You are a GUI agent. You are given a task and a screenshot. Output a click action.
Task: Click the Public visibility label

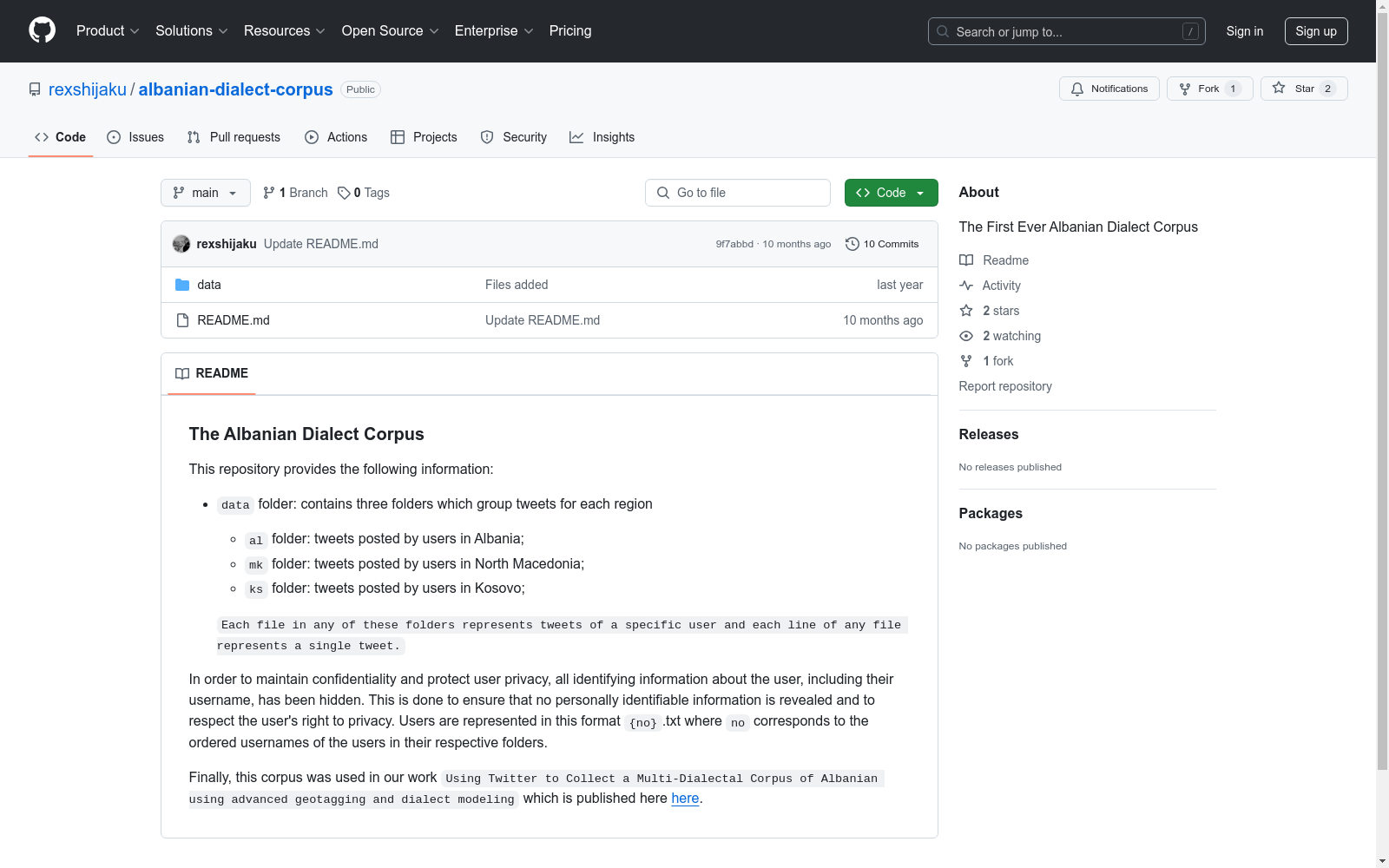(x=360, y=89)
